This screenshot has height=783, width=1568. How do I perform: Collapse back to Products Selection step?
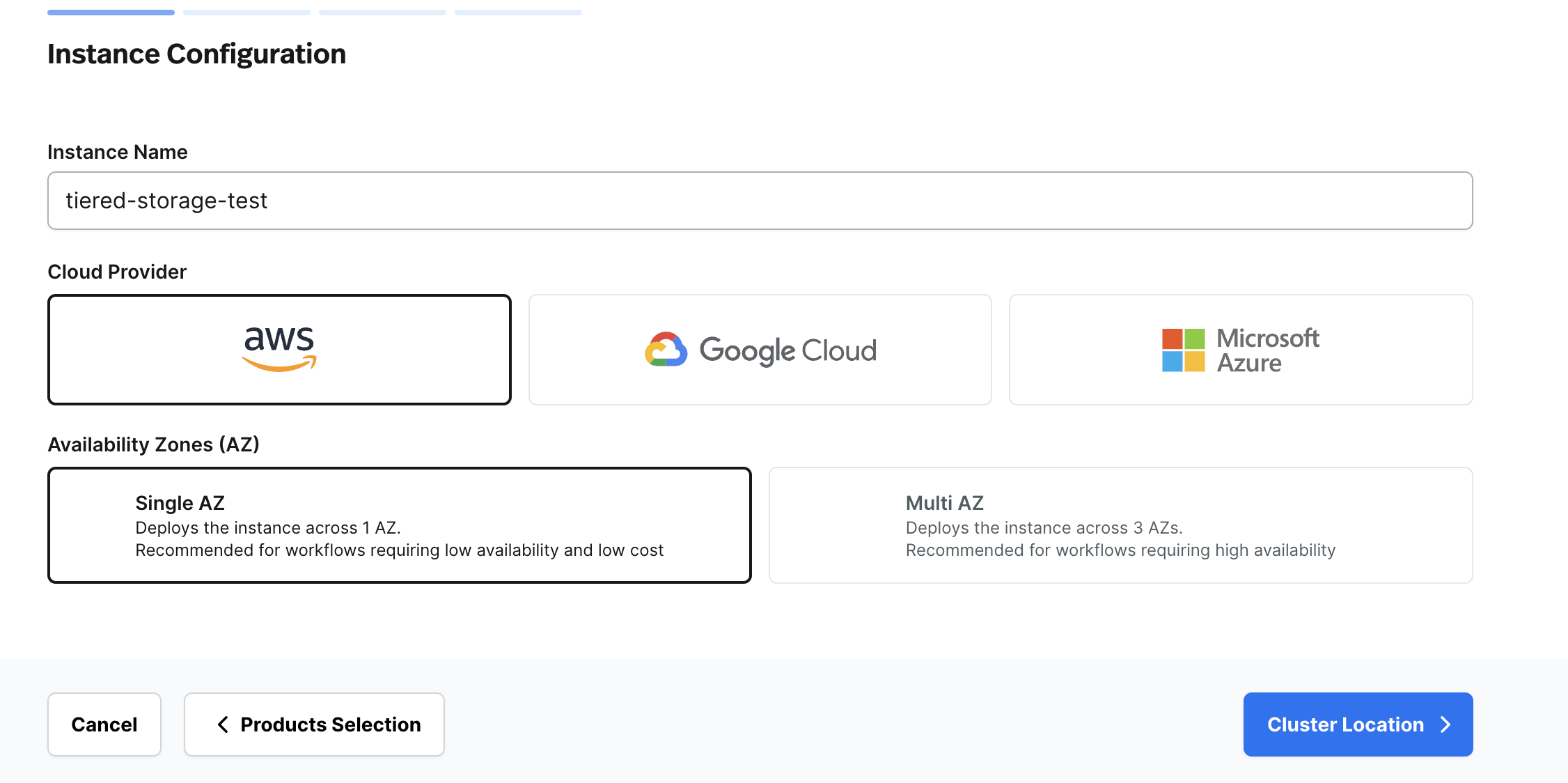[313, 724]
